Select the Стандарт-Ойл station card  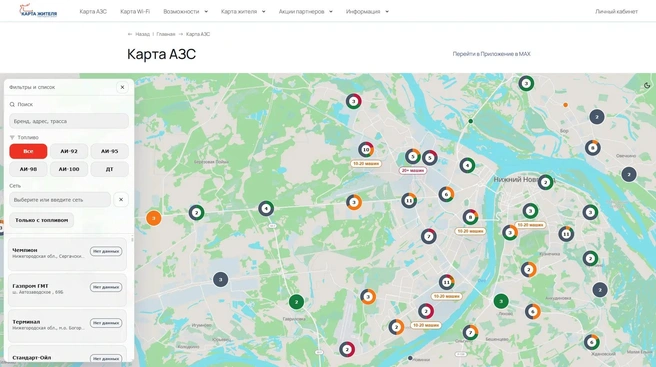point(67,354)
